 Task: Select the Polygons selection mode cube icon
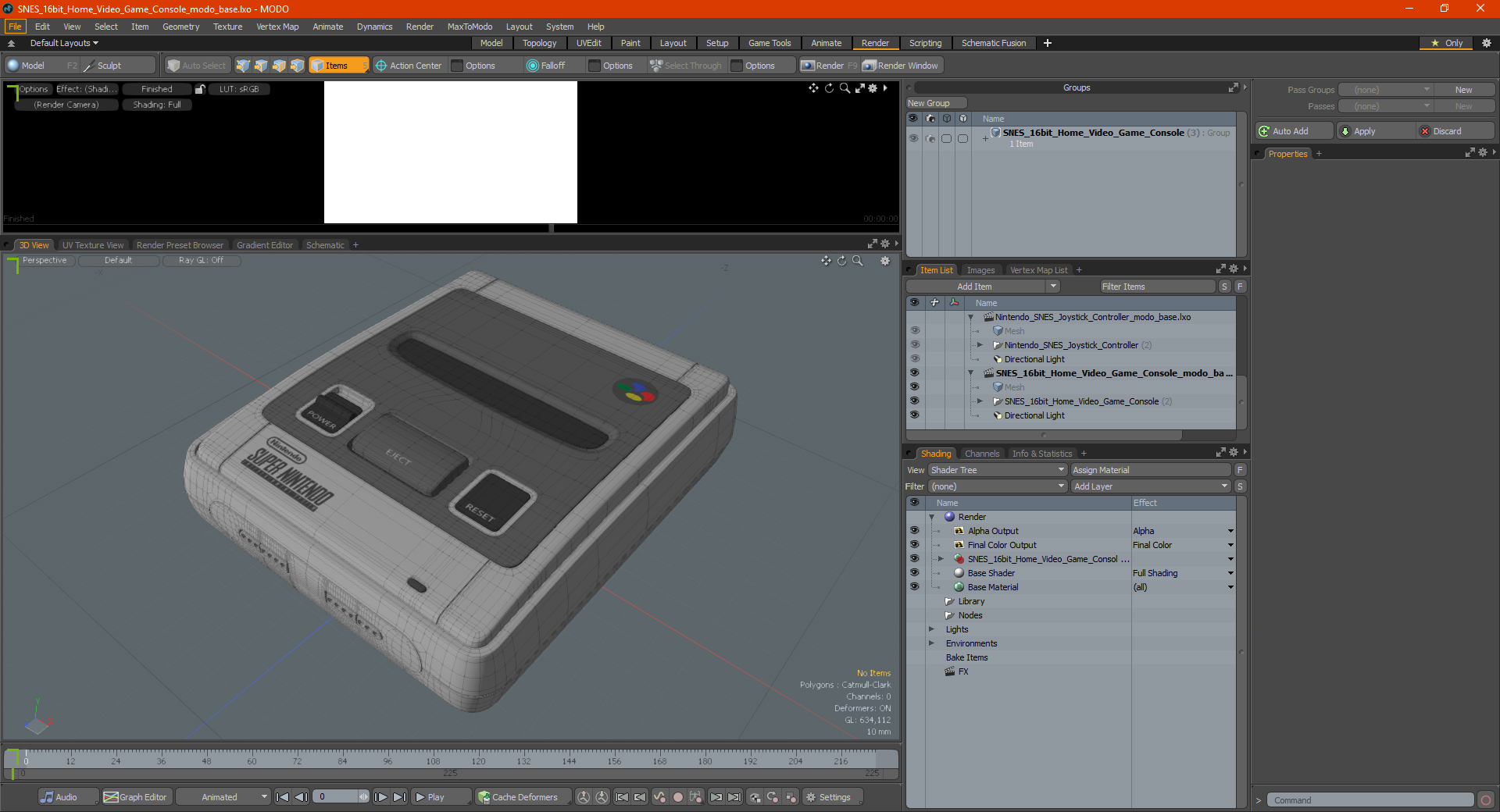[x=279, y=66]
